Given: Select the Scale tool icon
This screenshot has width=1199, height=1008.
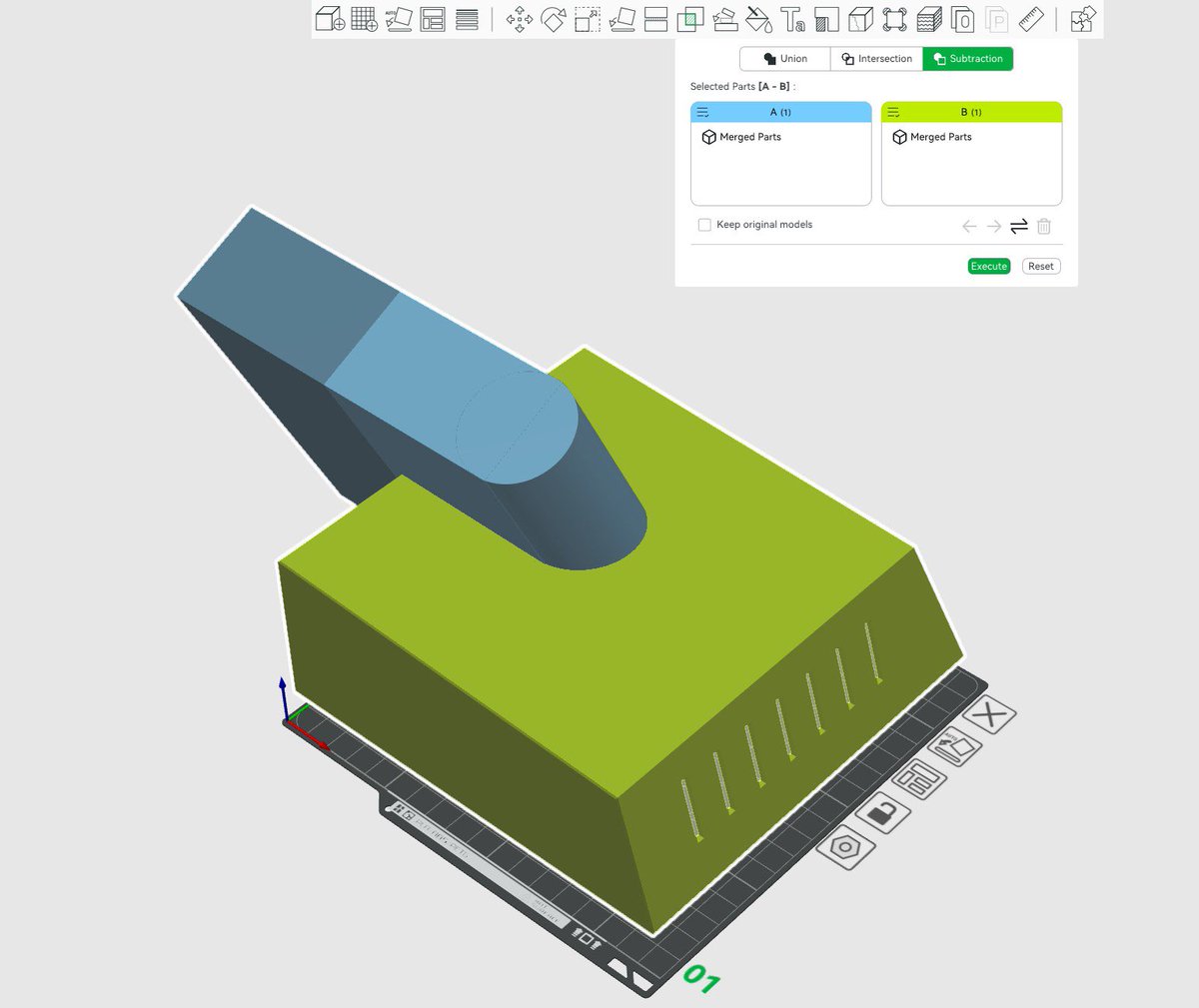Looking at the screenshot, I should click(588, 19).
